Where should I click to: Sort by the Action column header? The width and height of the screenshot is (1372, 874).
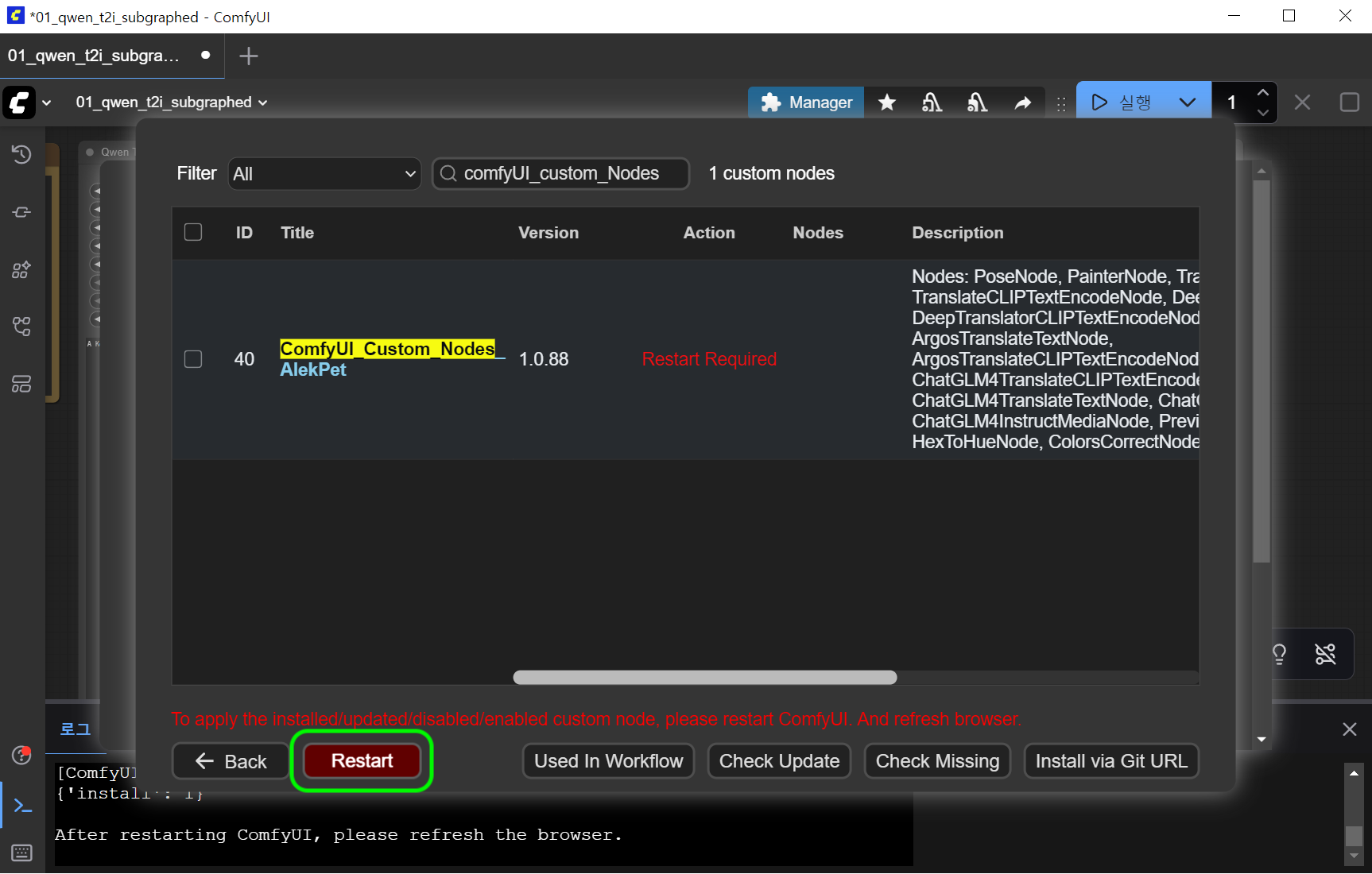point(709,233)
